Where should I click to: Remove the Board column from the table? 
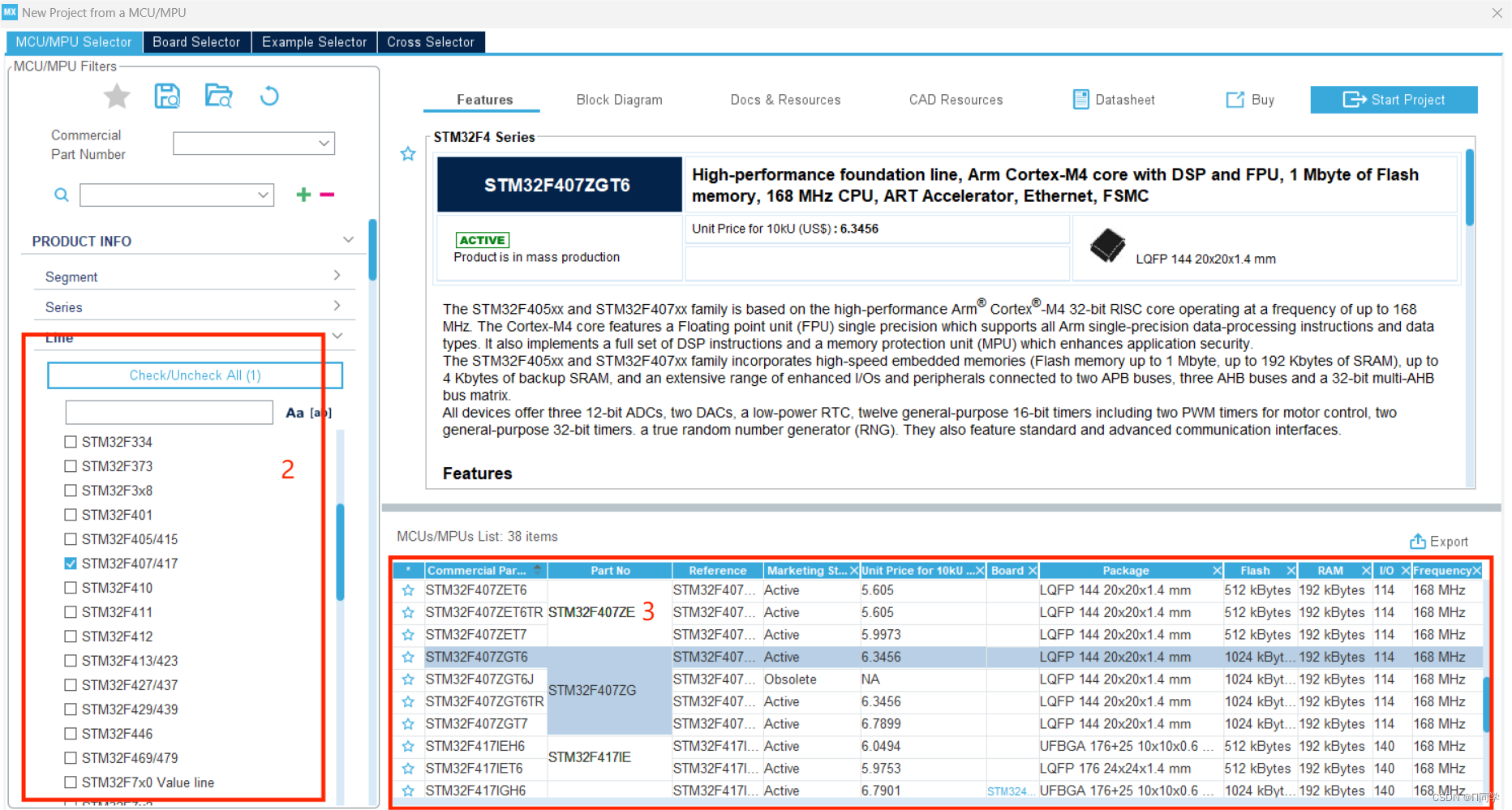point(1033,571)
